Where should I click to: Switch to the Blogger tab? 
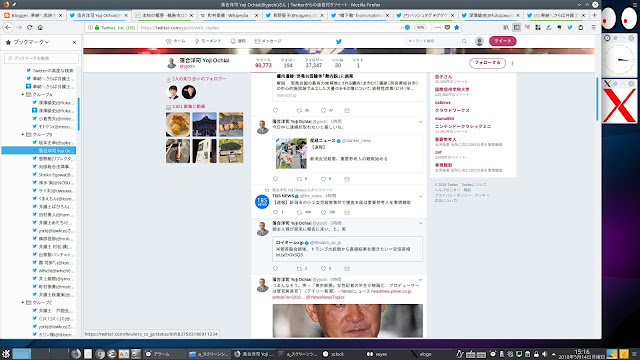[34, 15]
